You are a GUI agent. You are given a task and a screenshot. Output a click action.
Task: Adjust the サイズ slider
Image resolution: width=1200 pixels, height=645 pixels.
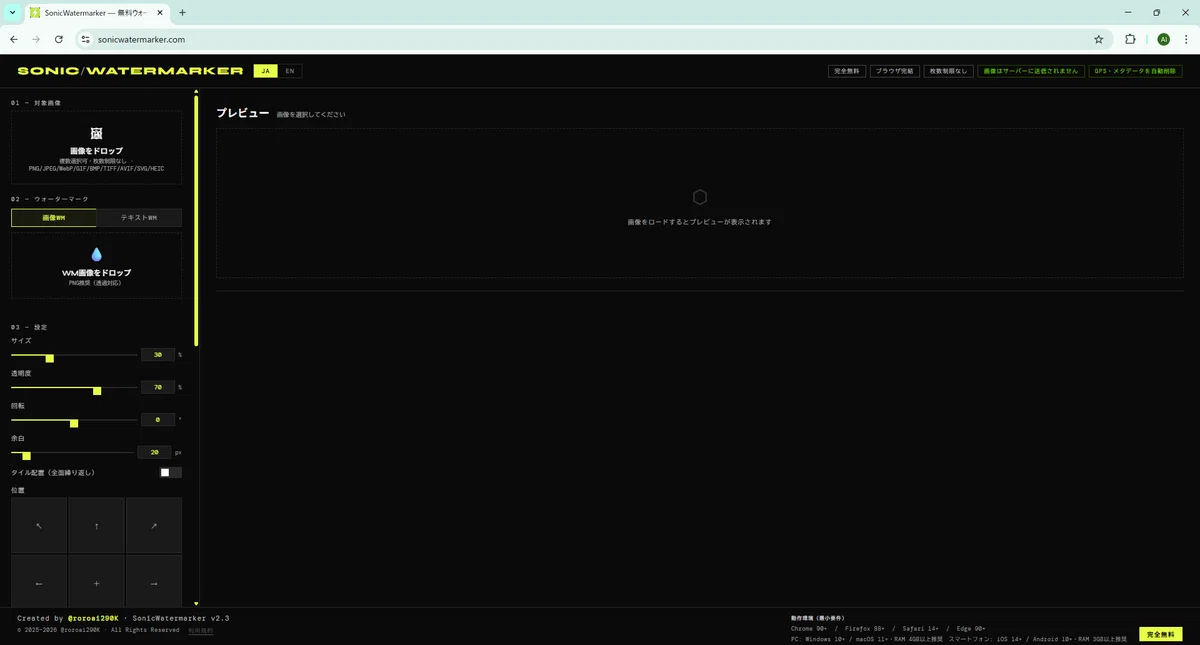(x=74, y=355)
